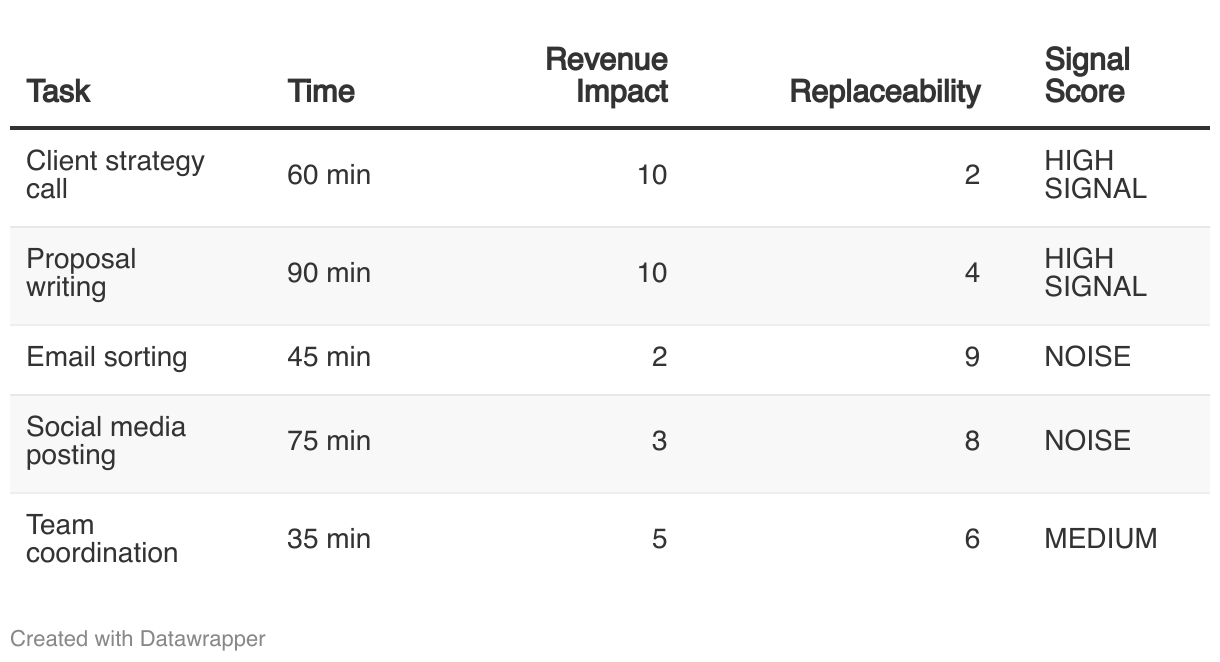
Task: Open the Created with Datawrapper link
Action: click(138, 638)
